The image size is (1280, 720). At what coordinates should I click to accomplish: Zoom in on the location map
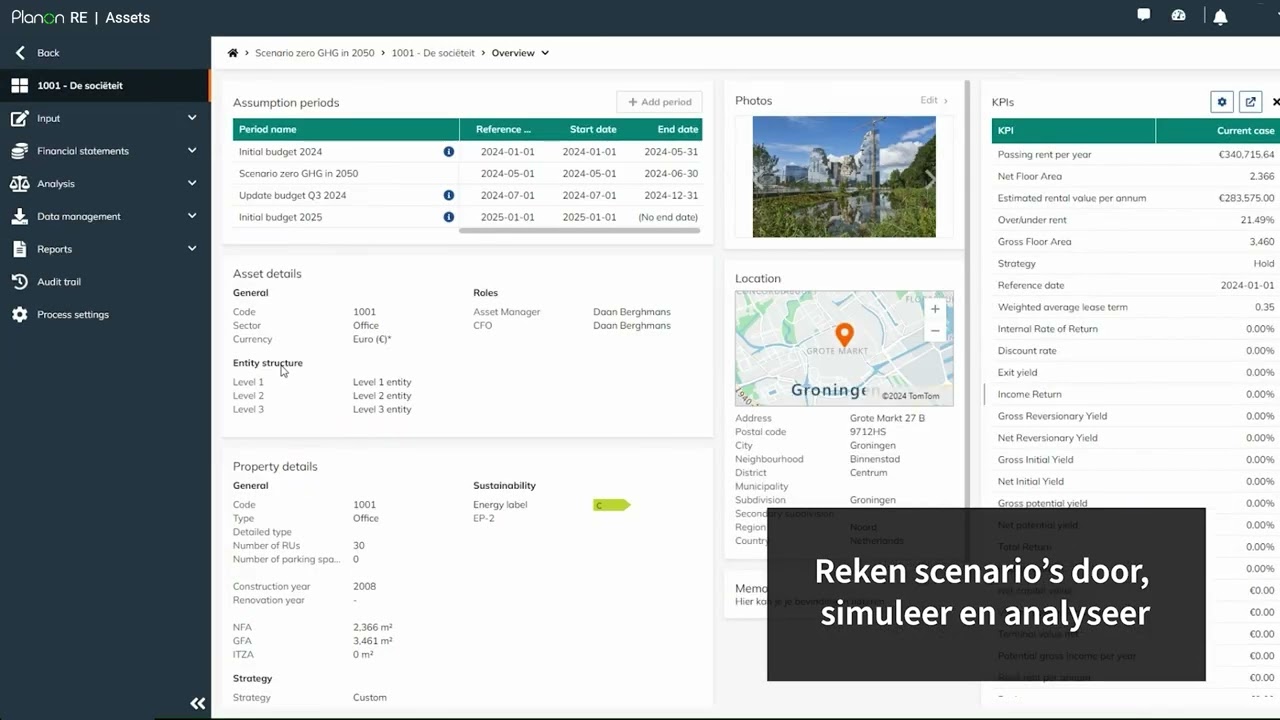[x=935, y=309]
